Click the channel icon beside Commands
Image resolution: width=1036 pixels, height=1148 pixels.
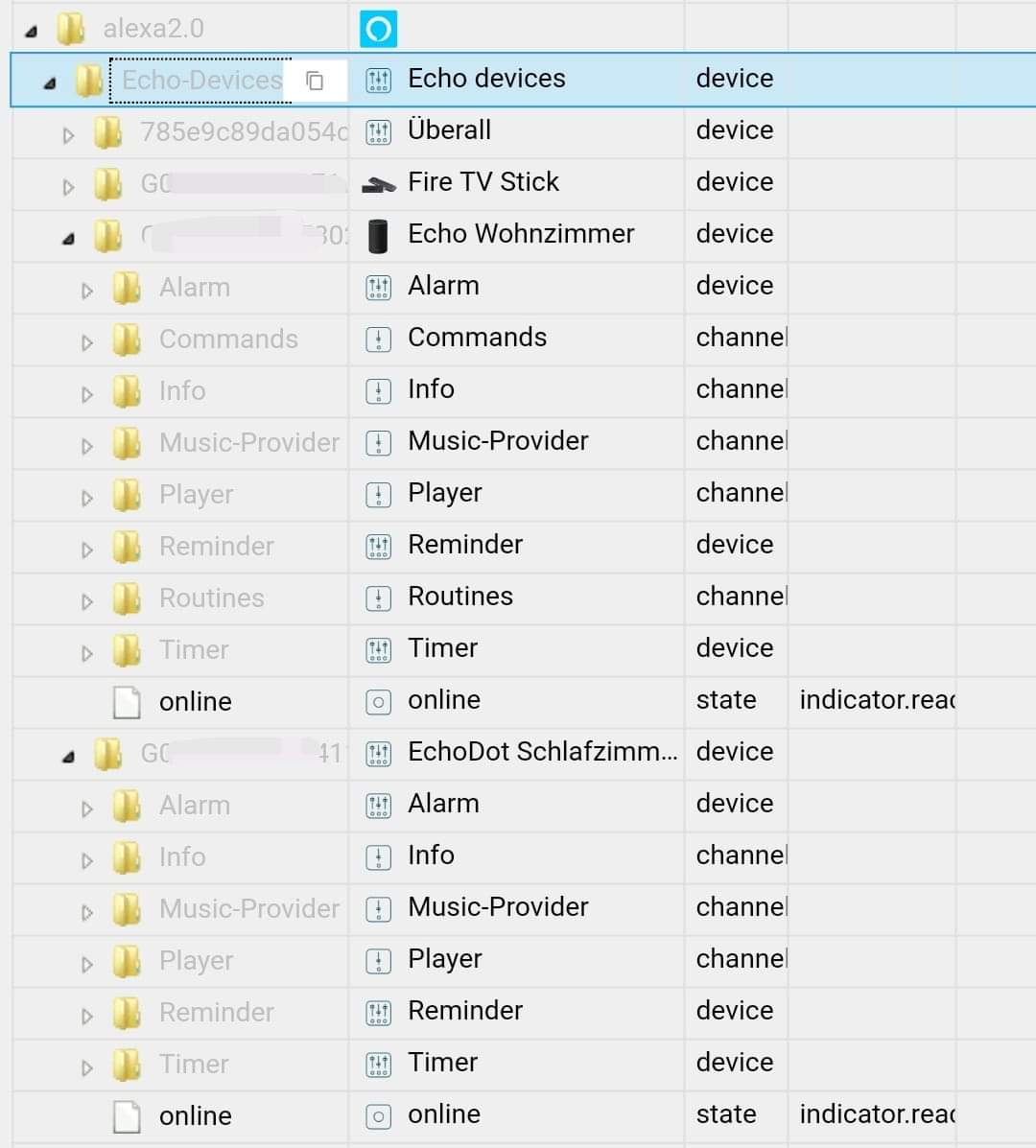pyautogui.click(x=378, y=339)
